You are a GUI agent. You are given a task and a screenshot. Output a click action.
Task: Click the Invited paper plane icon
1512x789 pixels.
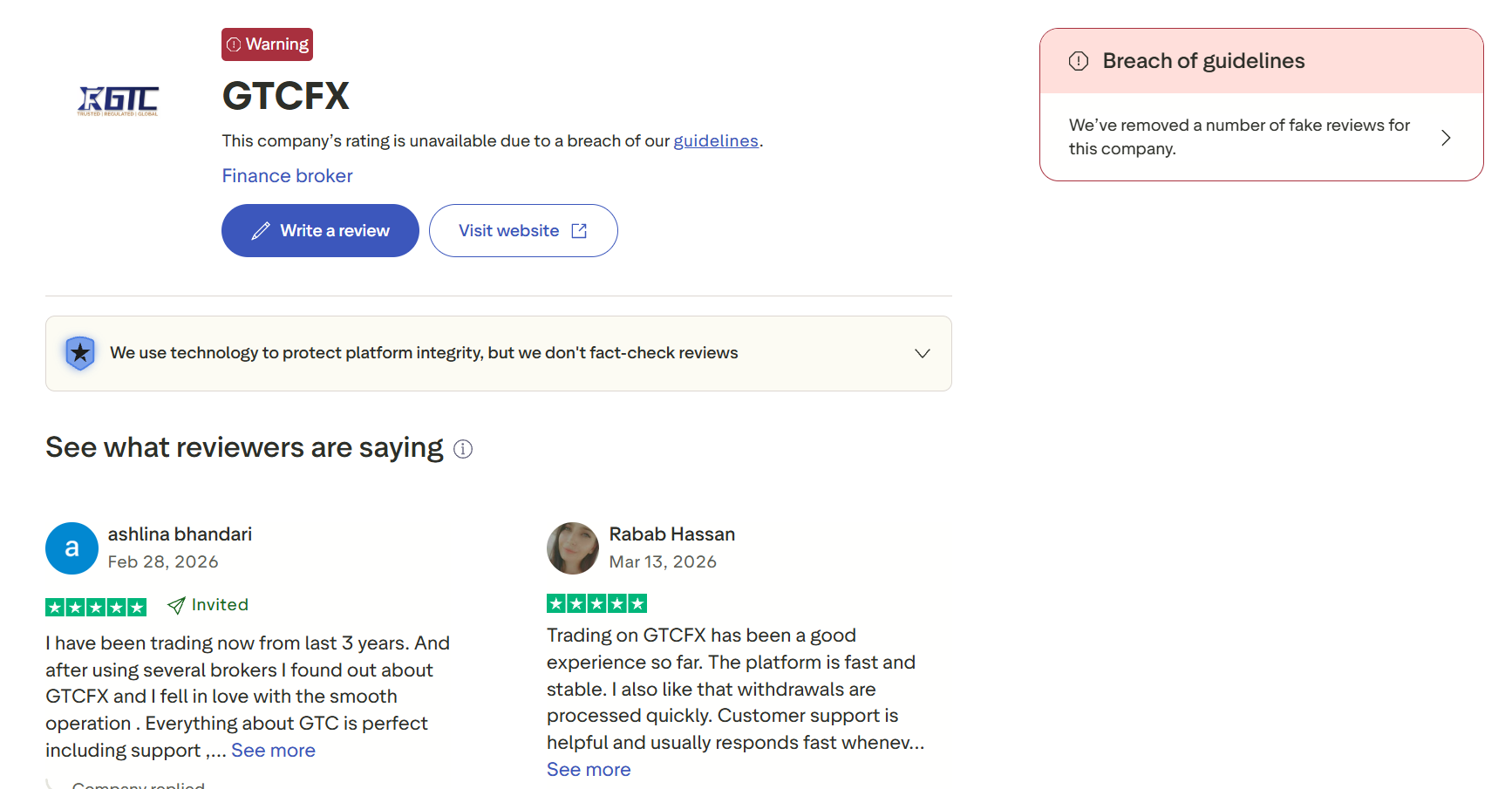[x=176, y=605]
